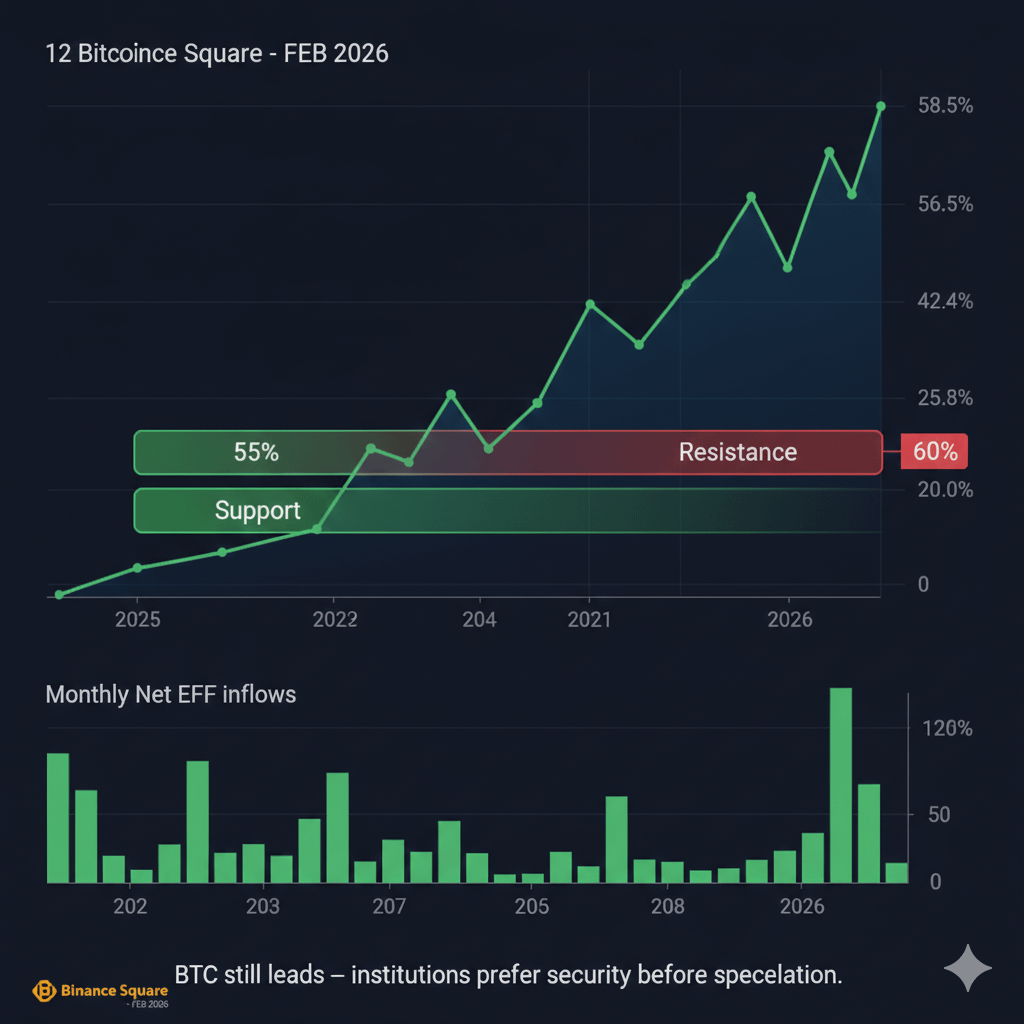Click the leftmost bar in inflows chart
Image resolution: width=1024 pixels, height=1024 pixels.
pyautogui.click(x=58, y=818)
